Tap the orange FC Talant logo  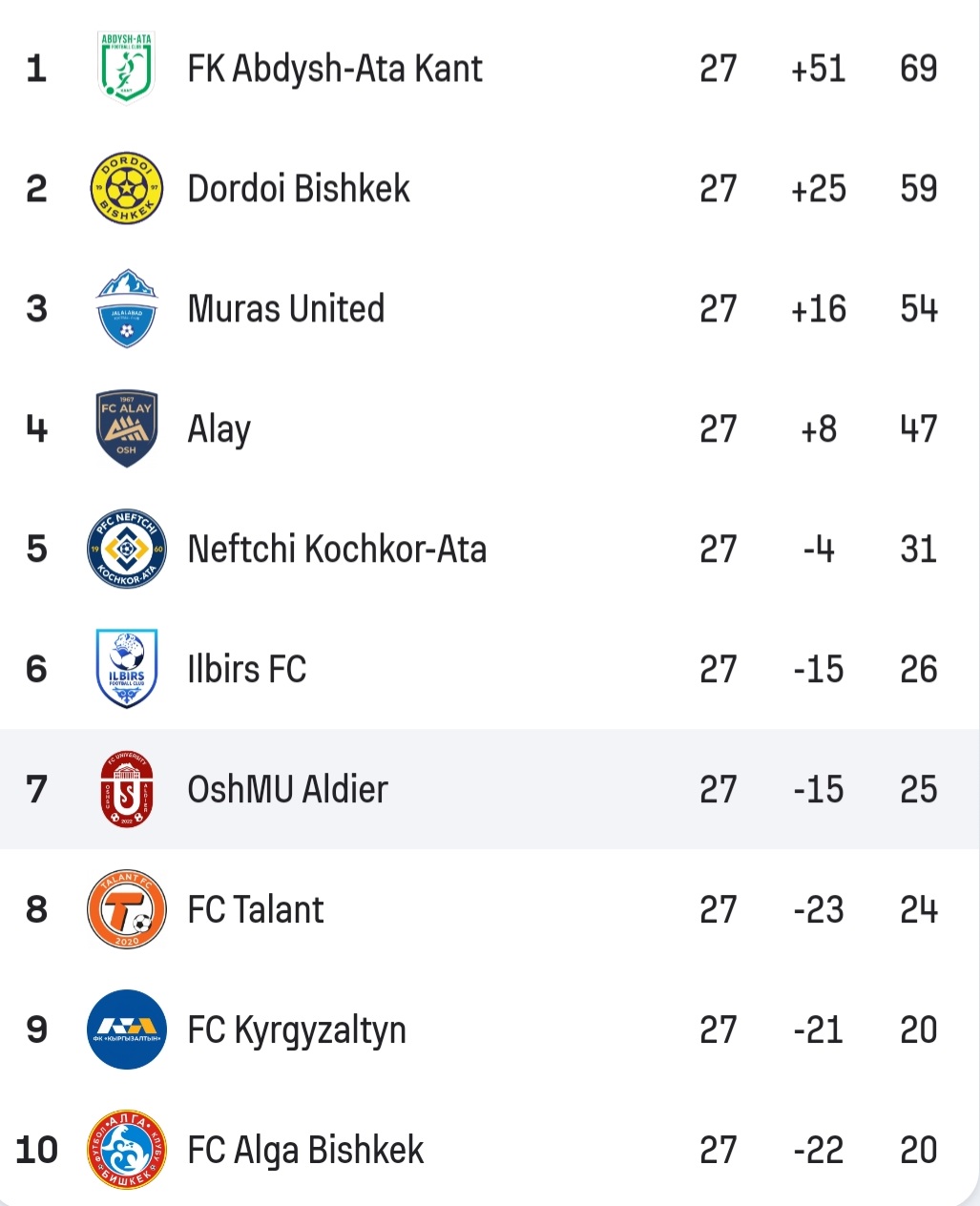(126, 909)
